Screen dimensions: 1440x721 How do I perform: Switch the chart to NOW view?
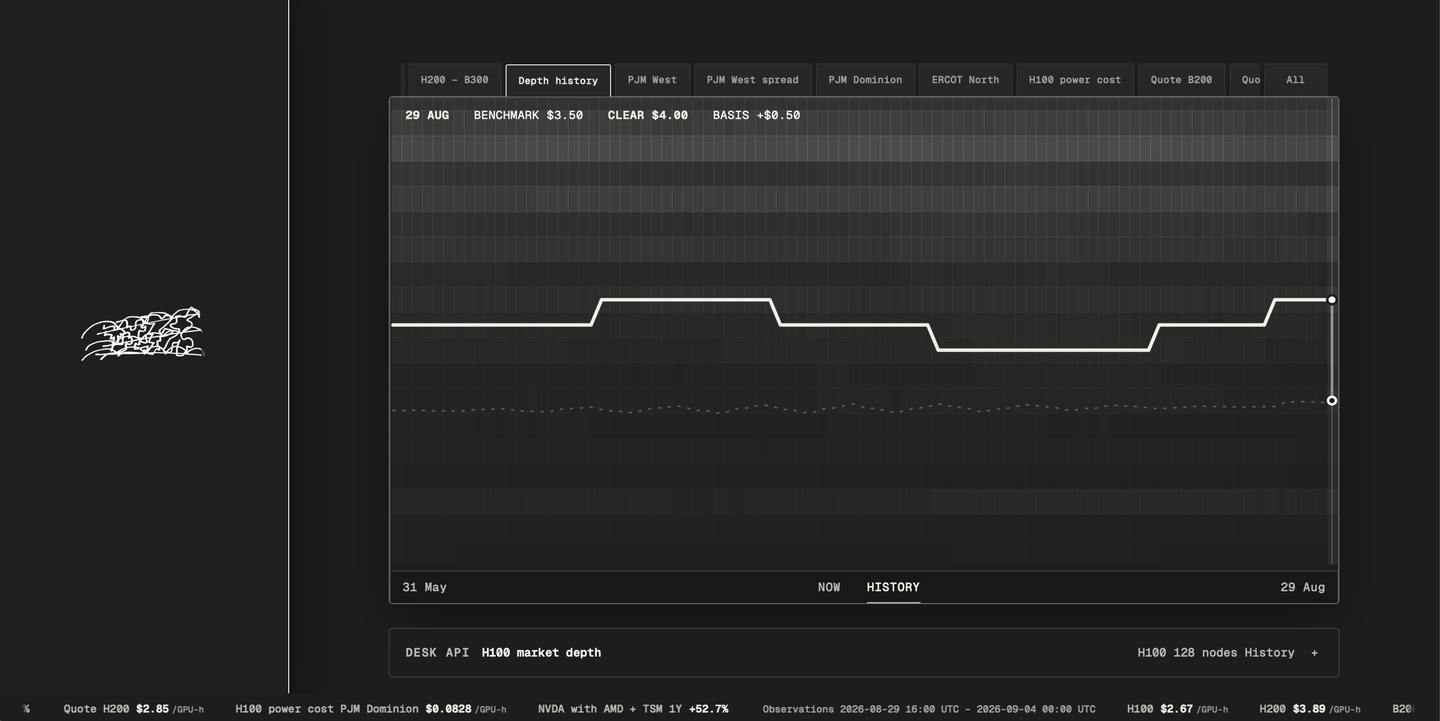tap(829, 587)
